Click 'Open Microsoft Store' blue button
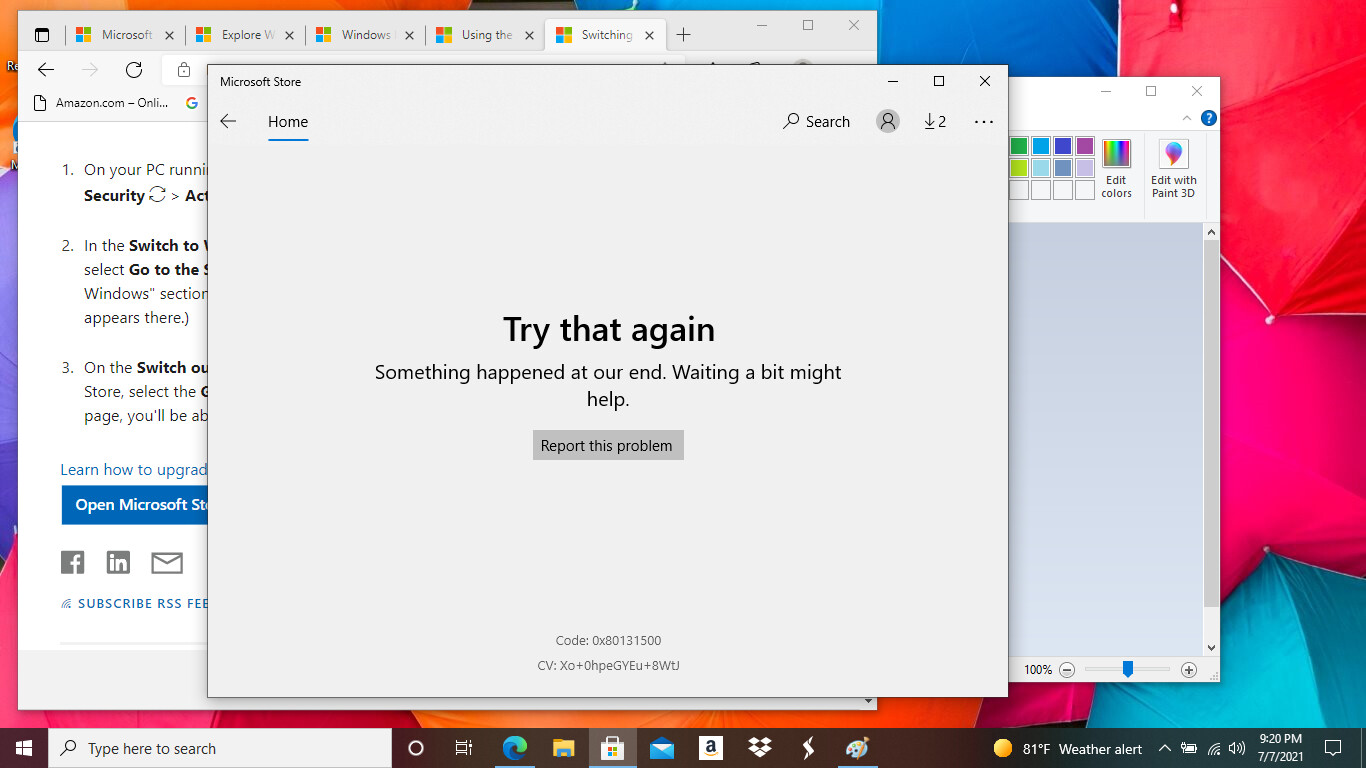Image resolution: width=1366 pixels, height=768 pixels. pos(135,505)
